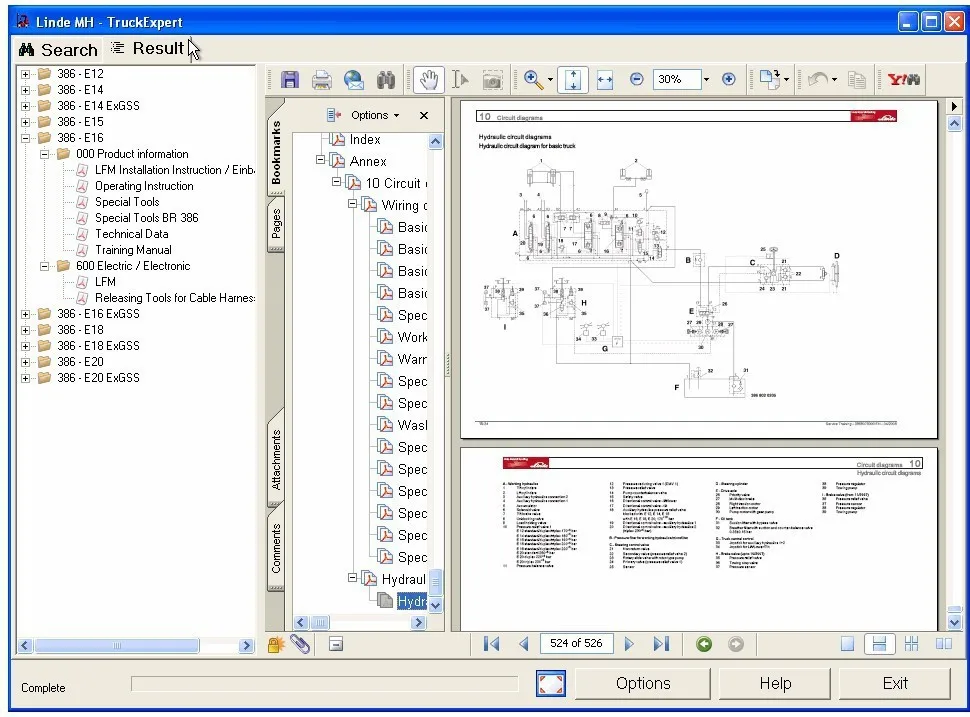Open the LFM document under Electric
Image resolution: width=970 pixels, height=717 pixels.
(105, 282)
